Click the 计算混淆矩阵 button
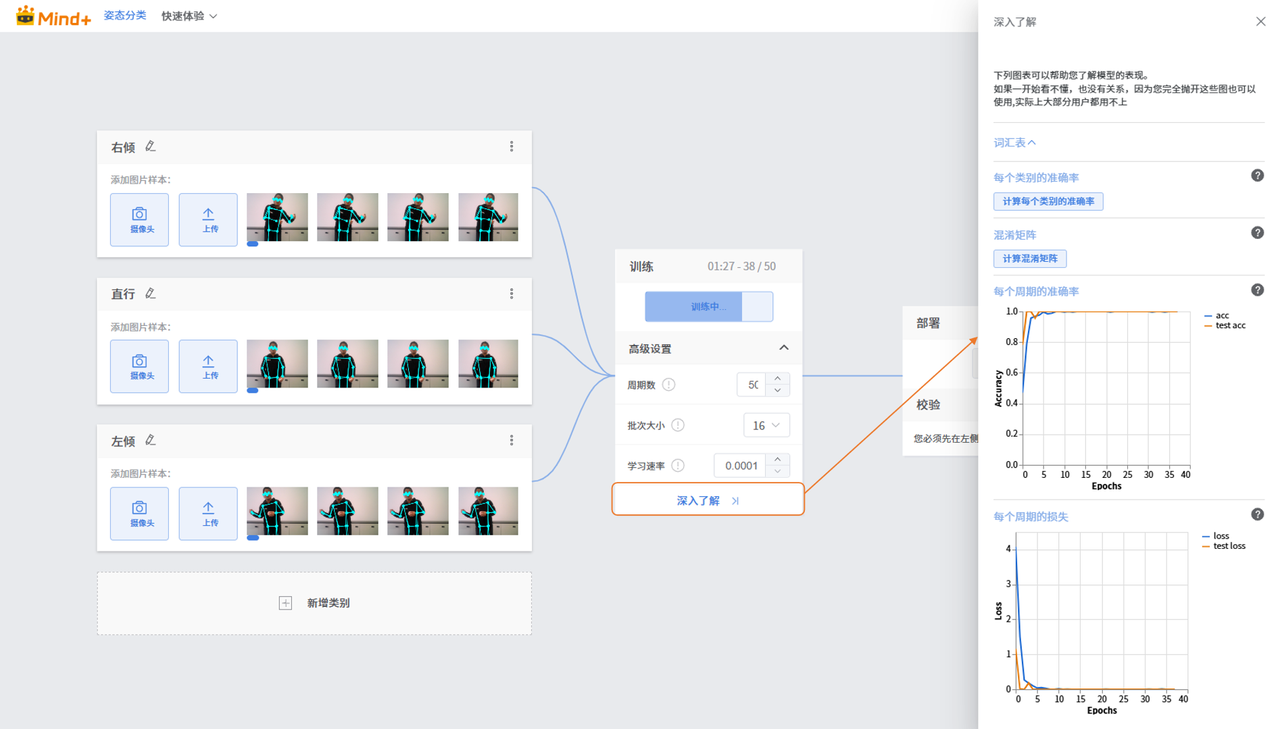This screenshot has width=1280, height=729. point(1030,259)
